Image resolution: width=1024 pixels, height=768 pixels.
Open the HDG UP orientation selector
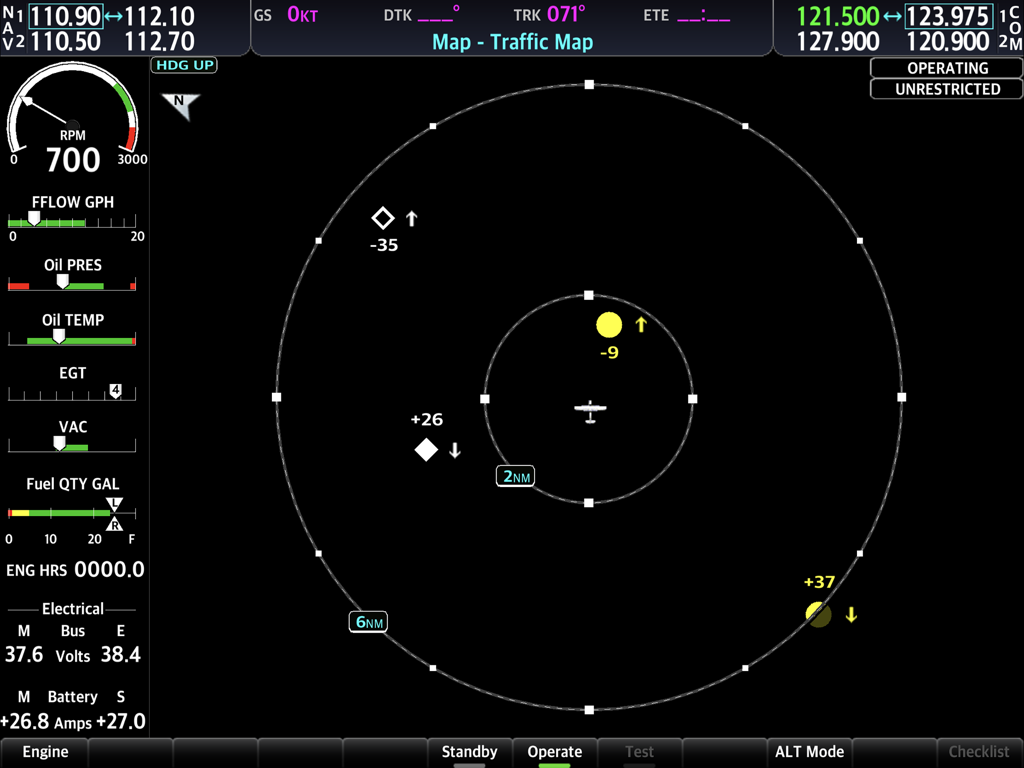pos(183,65)
